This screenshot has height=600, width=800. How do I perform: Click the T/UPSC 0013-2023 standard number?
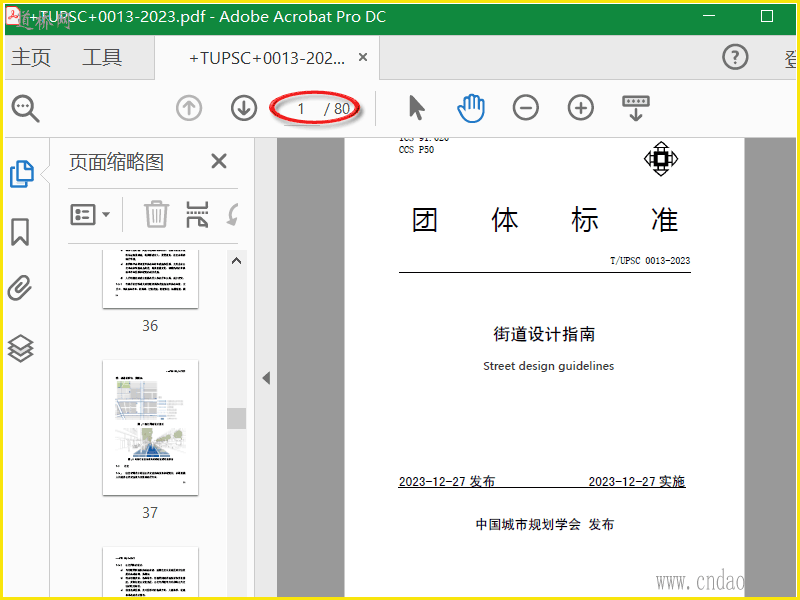point(650,261)
